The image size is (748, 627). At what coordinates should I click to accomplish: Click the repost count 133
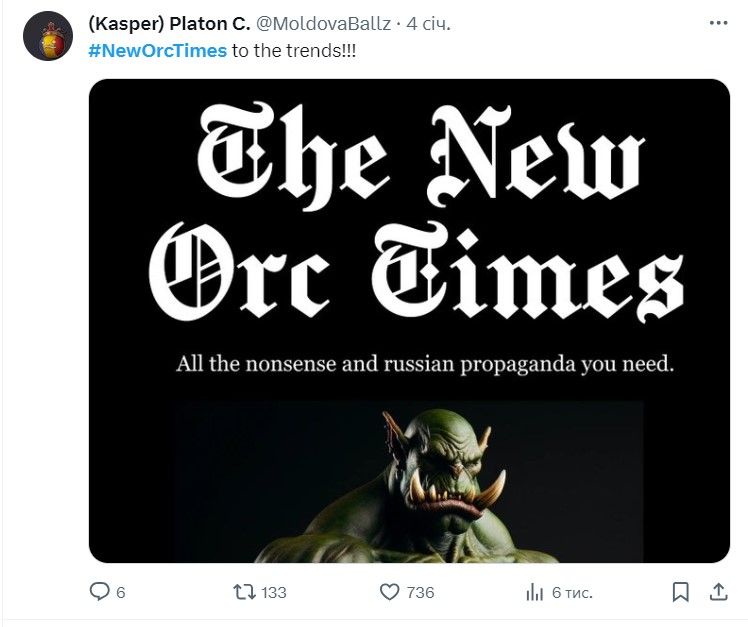pos(273,592)
